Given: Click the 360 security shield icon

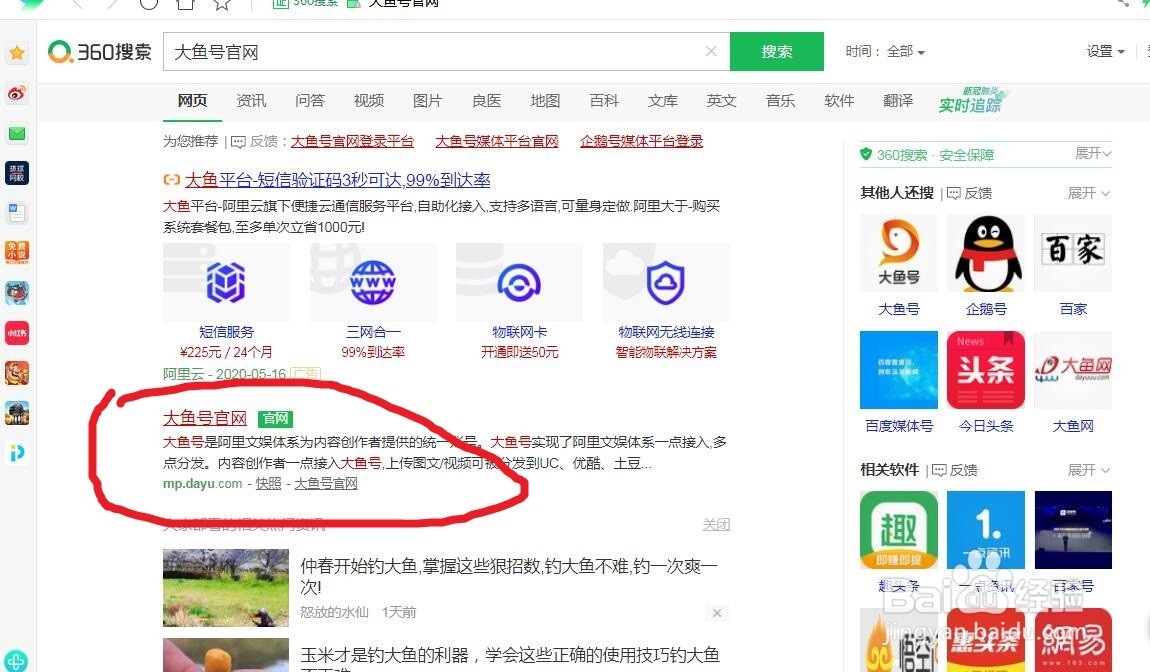Looking at the screenshot, I should (866, 154).
